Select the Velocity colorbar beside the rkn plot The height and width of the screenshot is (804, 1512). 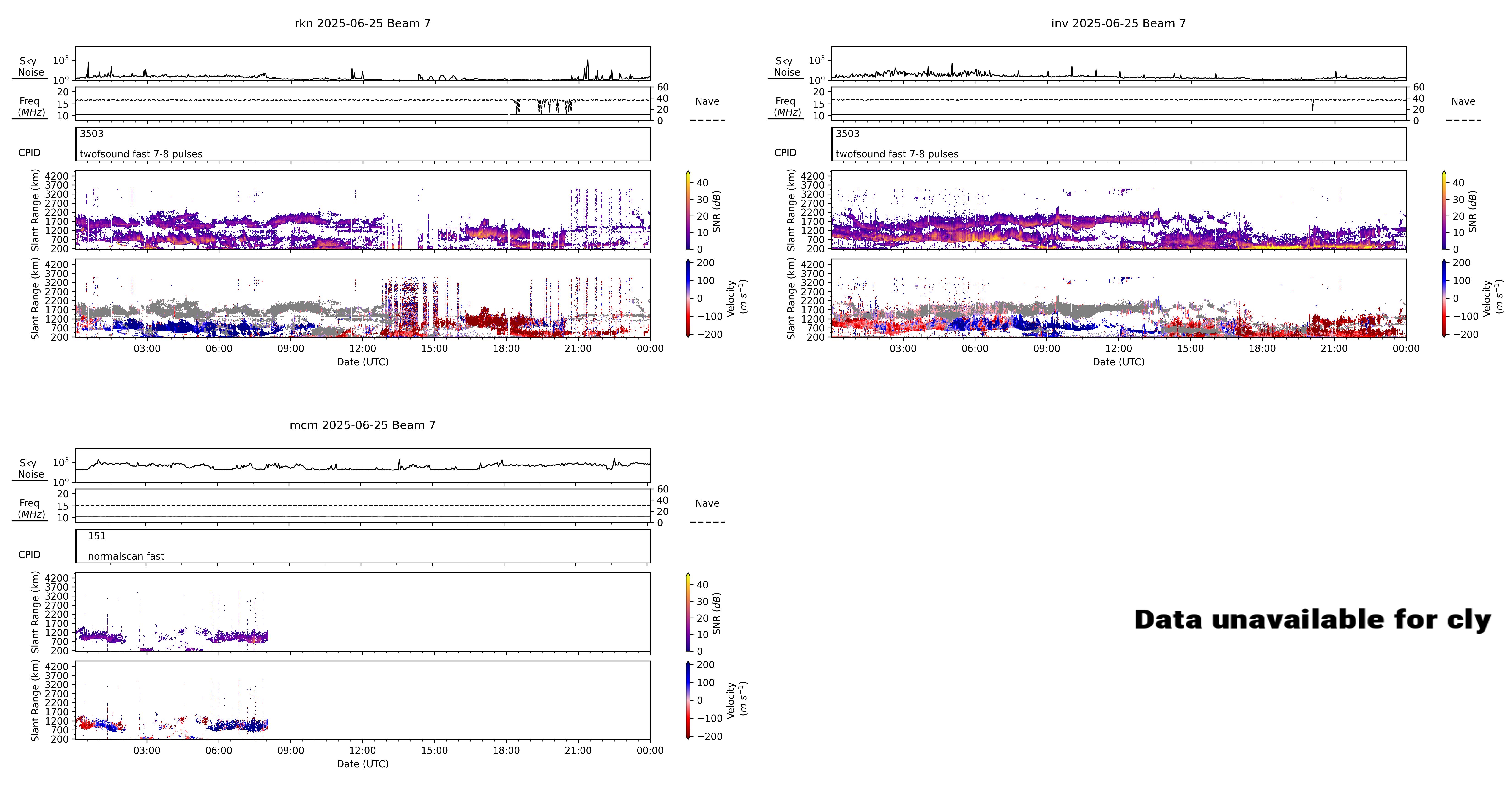pyautogui.click(x=688, y=299)
